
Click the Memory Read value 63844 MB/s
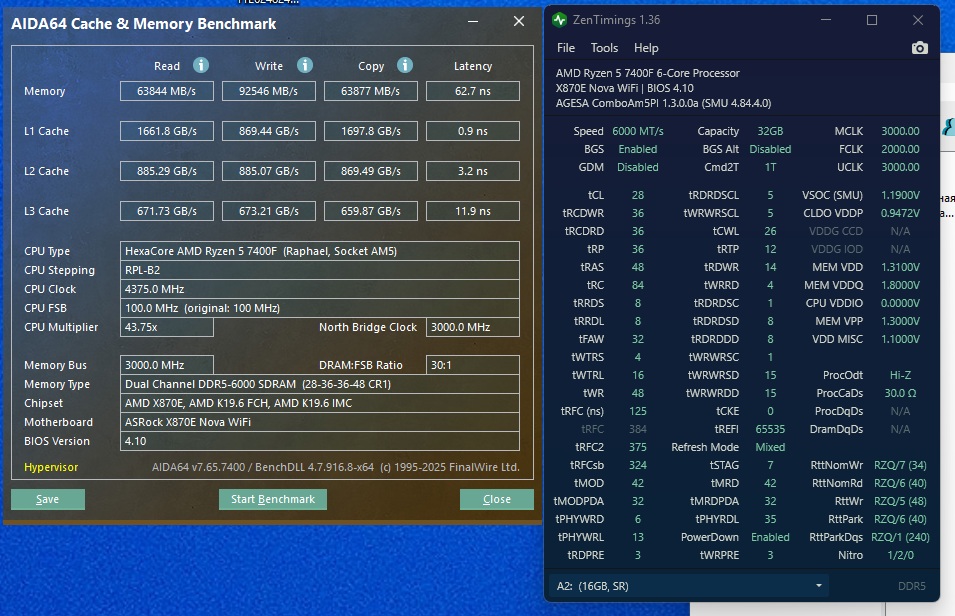[x=167, y=91]
